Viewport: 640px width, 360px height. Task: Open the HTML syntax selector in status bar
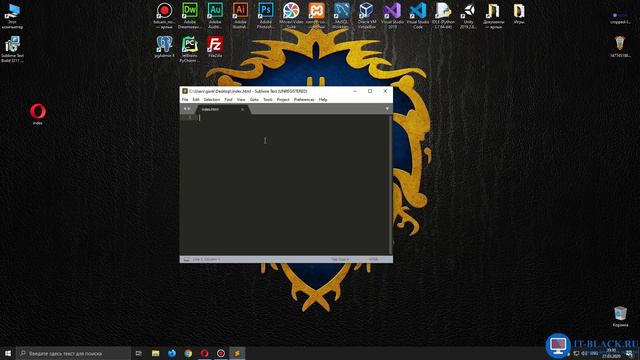tap(373, 260)
